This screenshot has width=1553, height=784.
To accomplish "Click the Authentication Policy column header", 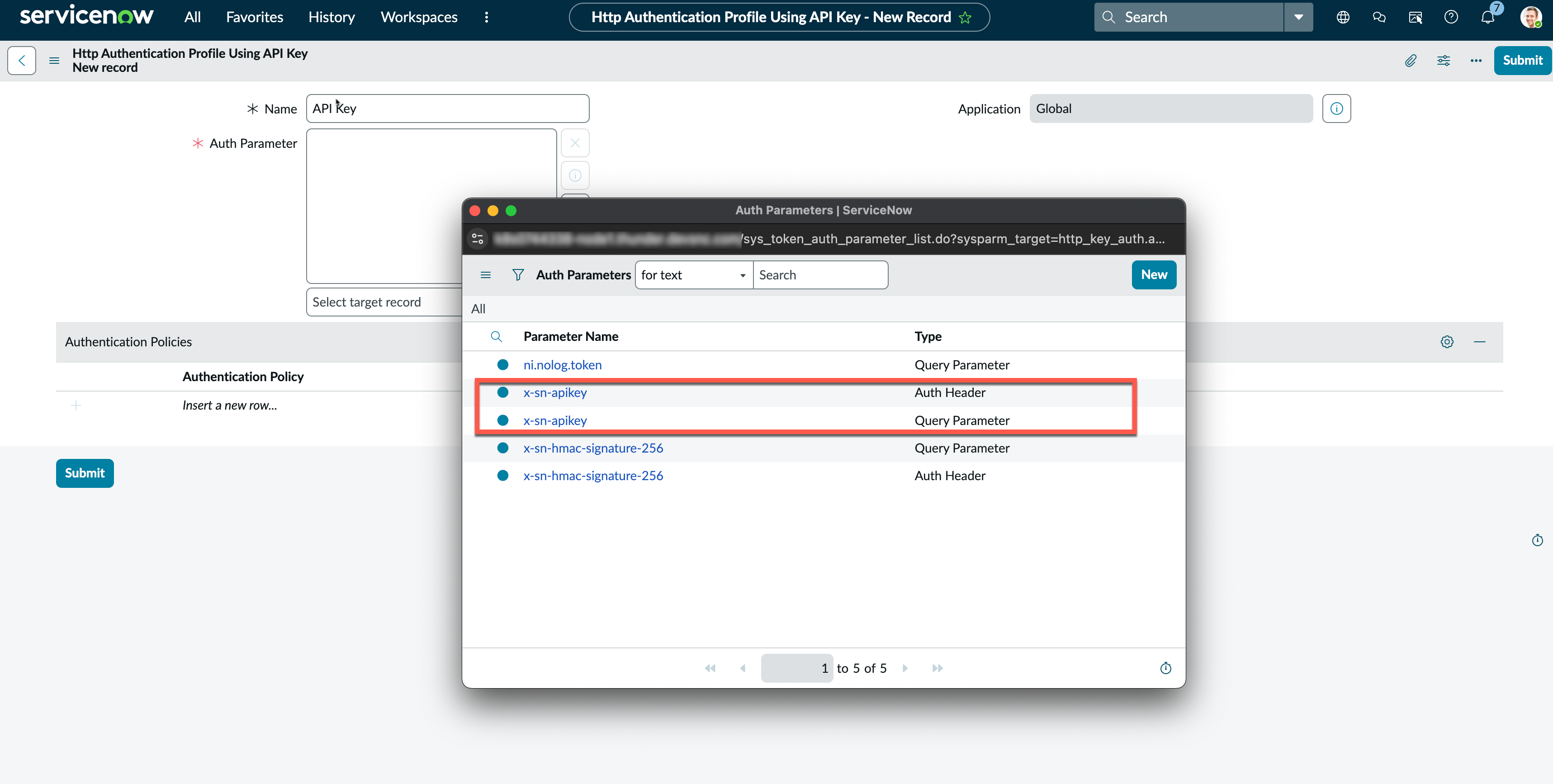I will 243,377.
